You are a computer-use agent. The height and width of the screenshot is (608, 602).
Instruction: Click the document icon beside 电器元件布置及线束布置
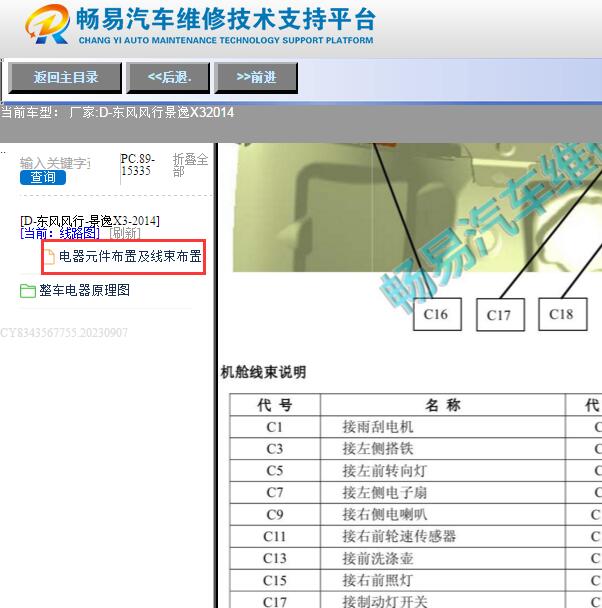[x=49, y=257]
